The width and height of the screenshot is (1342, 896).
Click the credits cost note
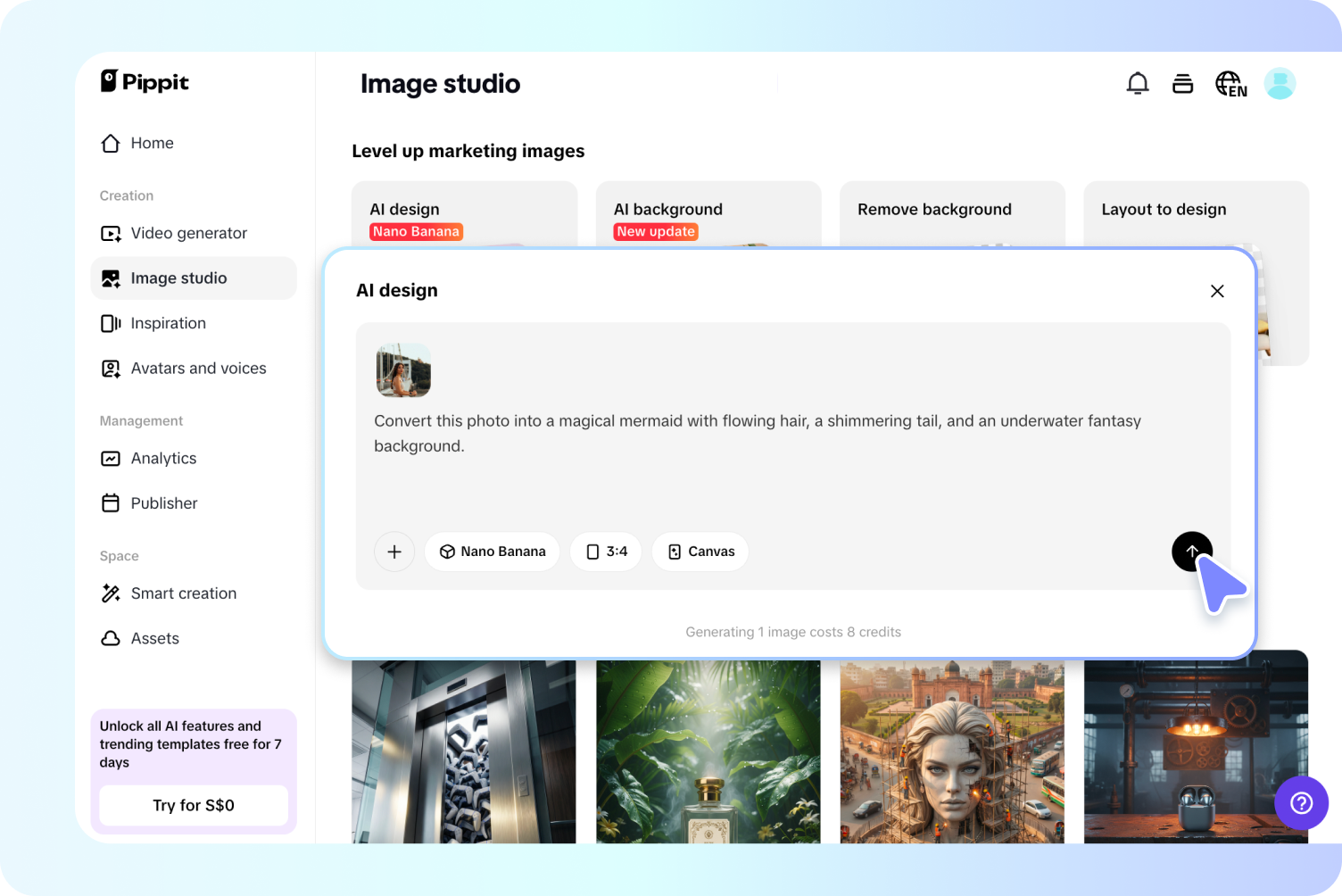[793, 632]
